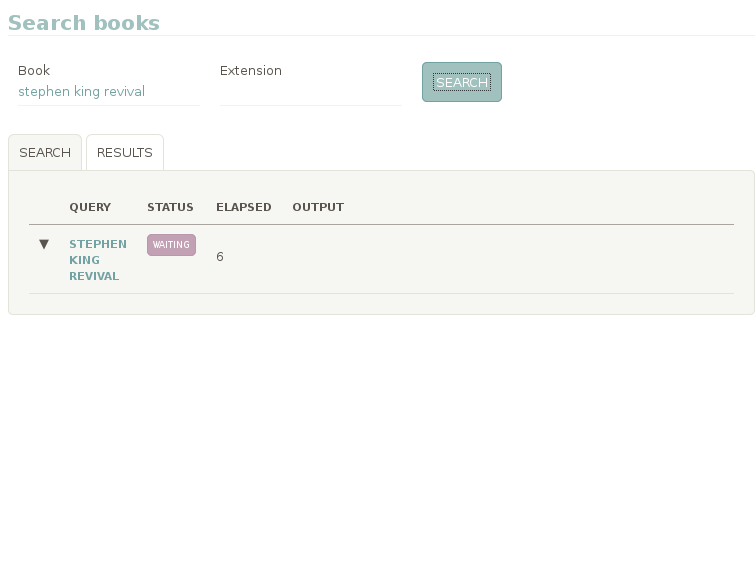Click the QUERY column header
755x581 pixels.
pos(90,207)
